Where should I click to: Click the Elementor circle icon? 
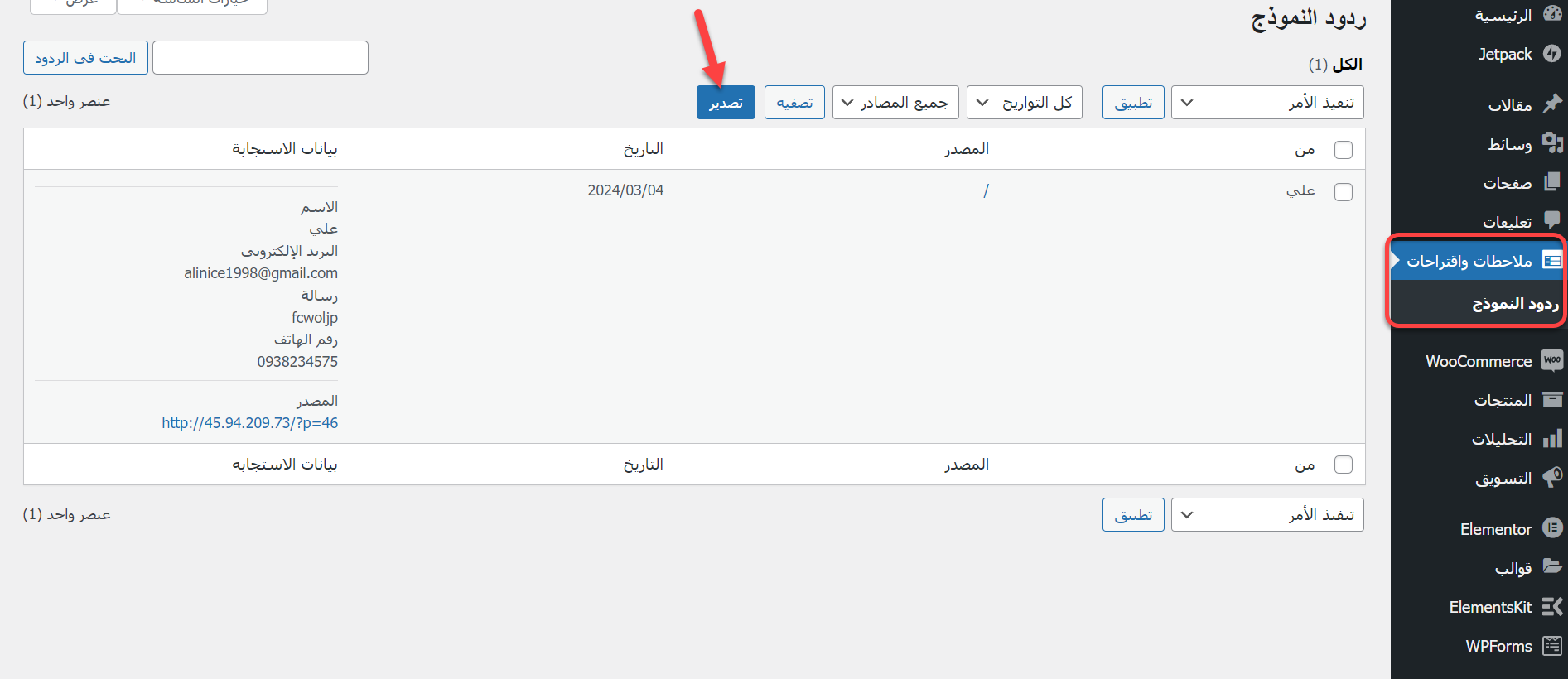click(x=1552, y=528)
